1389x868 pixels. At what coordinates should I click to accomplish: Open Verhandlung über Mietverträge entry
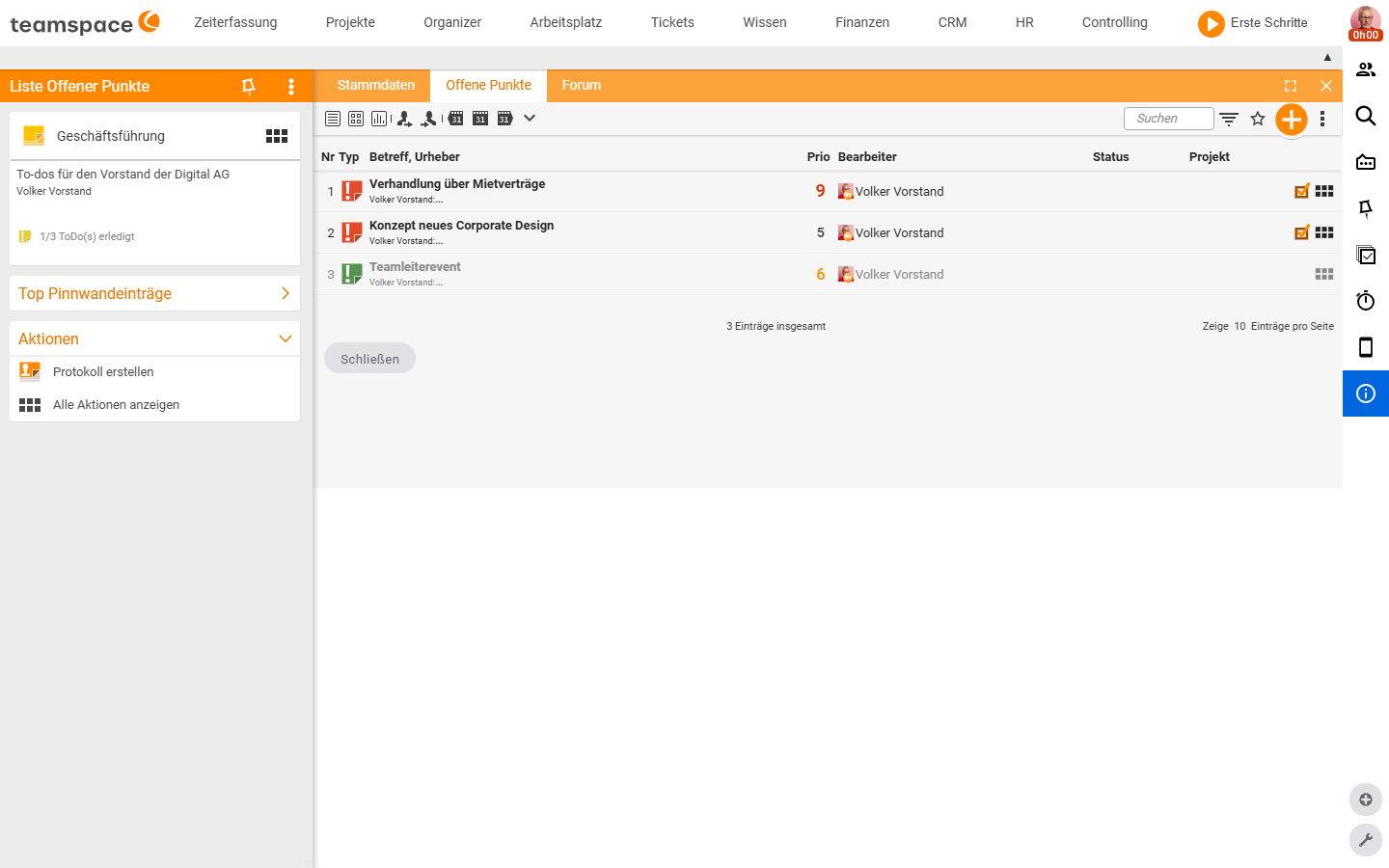click(x=457, y=184)
